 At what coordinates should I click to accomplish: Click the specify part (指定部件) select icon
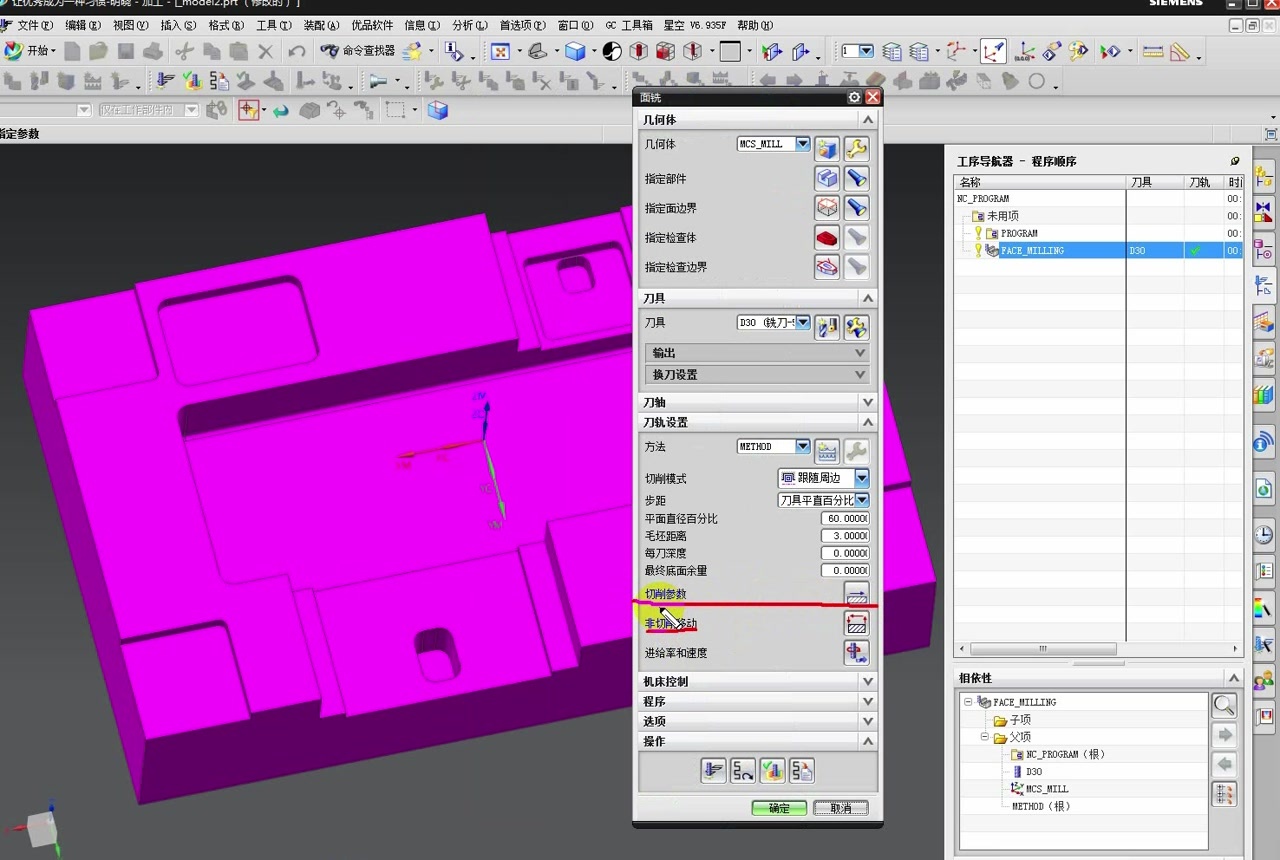click(827, 179)
